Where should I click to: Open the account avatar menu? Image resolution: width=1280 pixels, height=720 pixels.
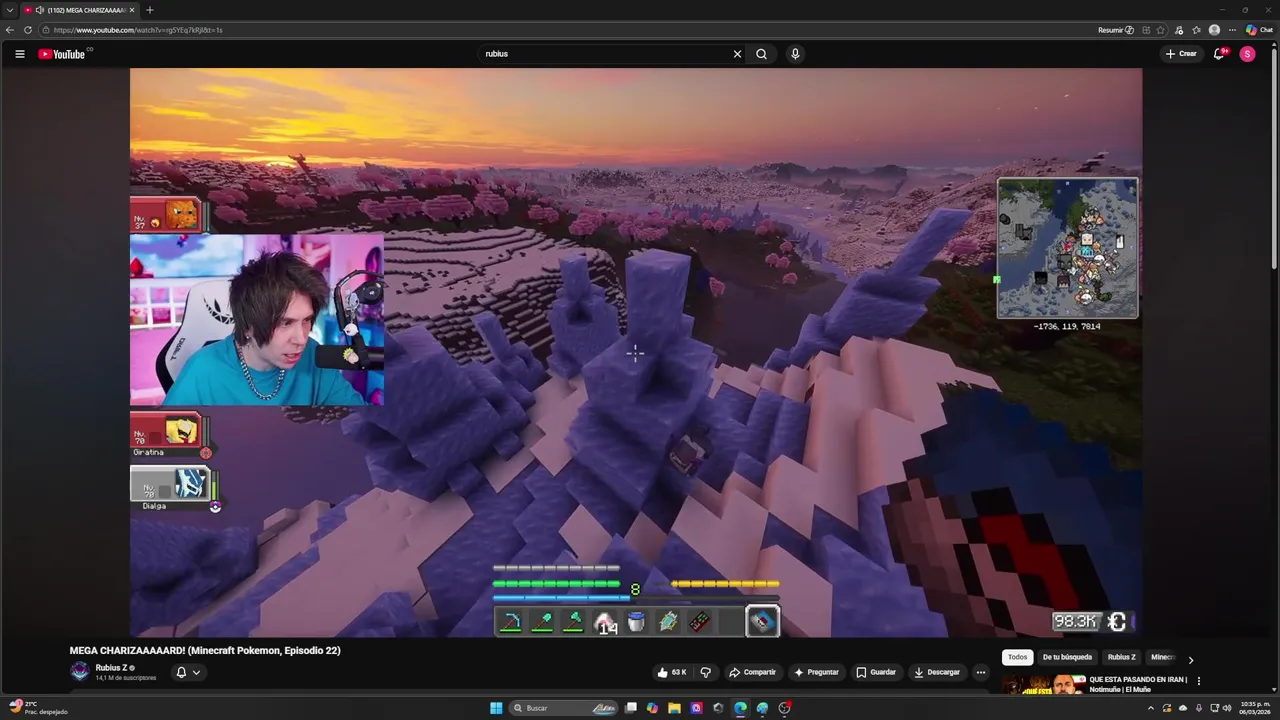[1247, 54]
